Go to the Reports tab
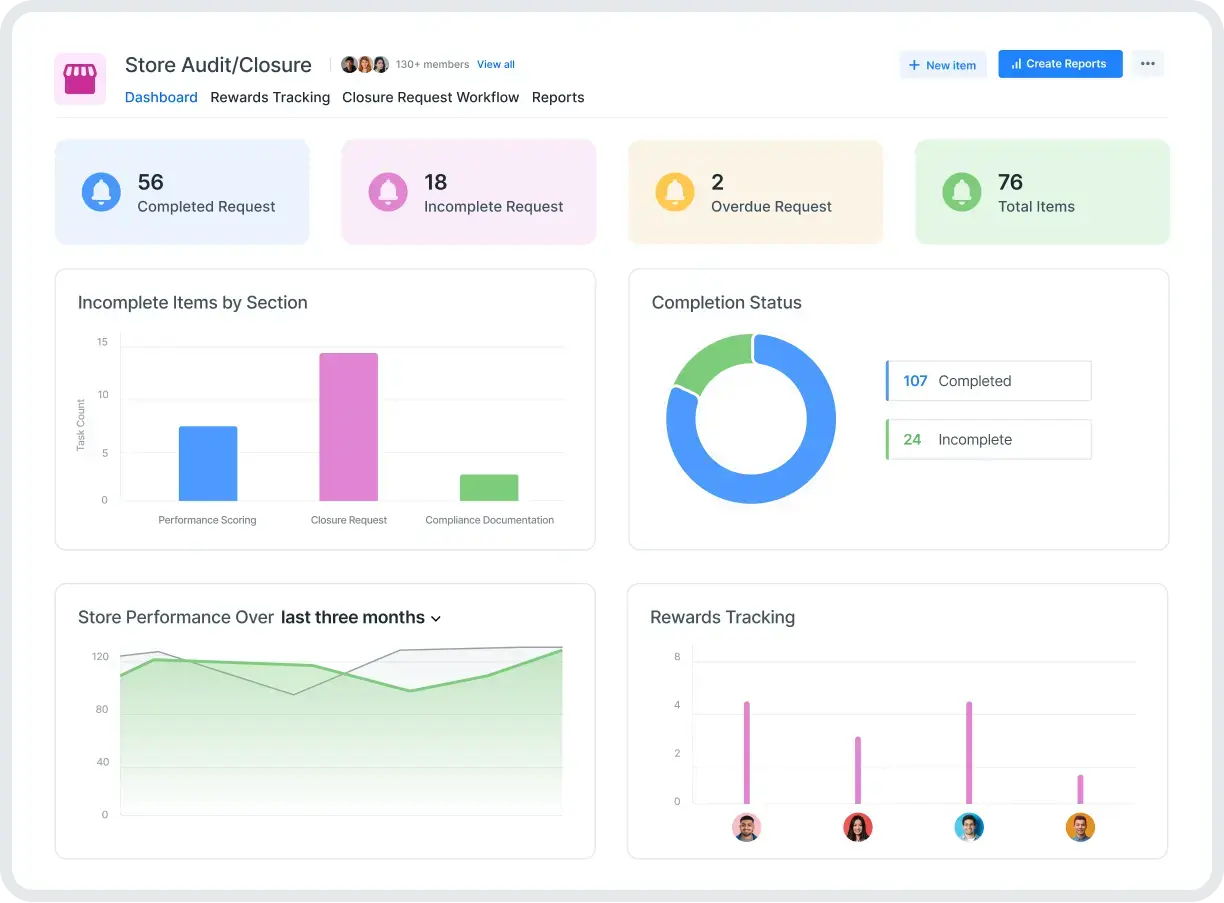Screen dimensions: 1224x903 click(558, 97)
